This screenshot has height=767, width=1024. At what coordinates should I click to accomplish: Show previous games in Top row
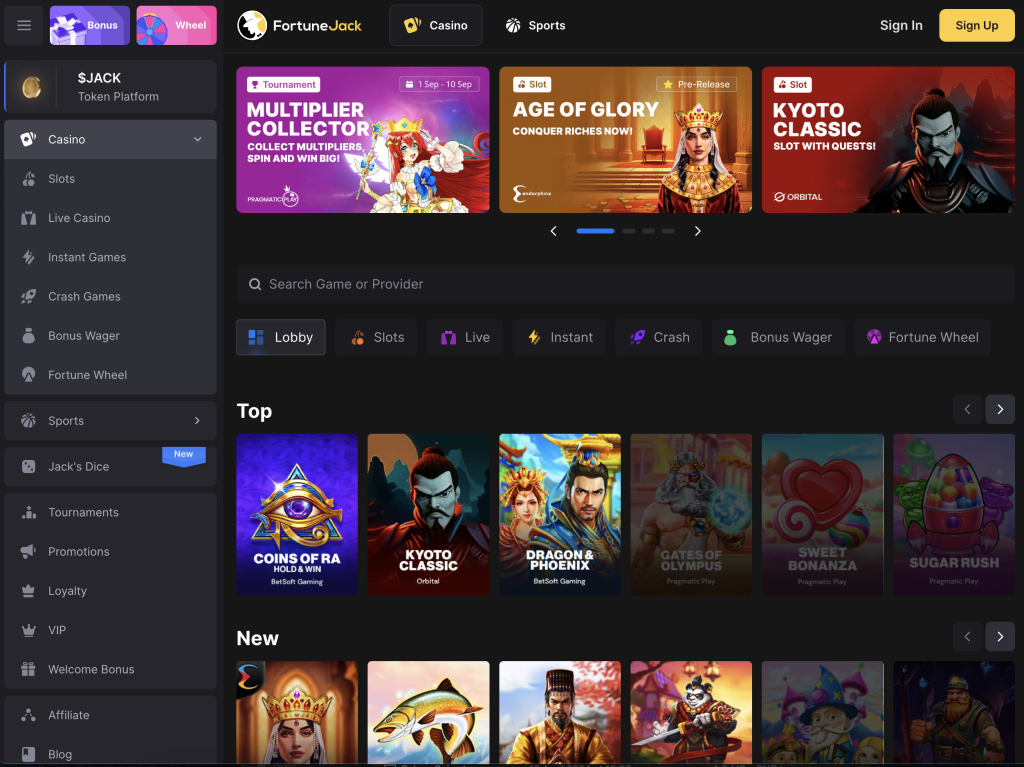point(967,410)
